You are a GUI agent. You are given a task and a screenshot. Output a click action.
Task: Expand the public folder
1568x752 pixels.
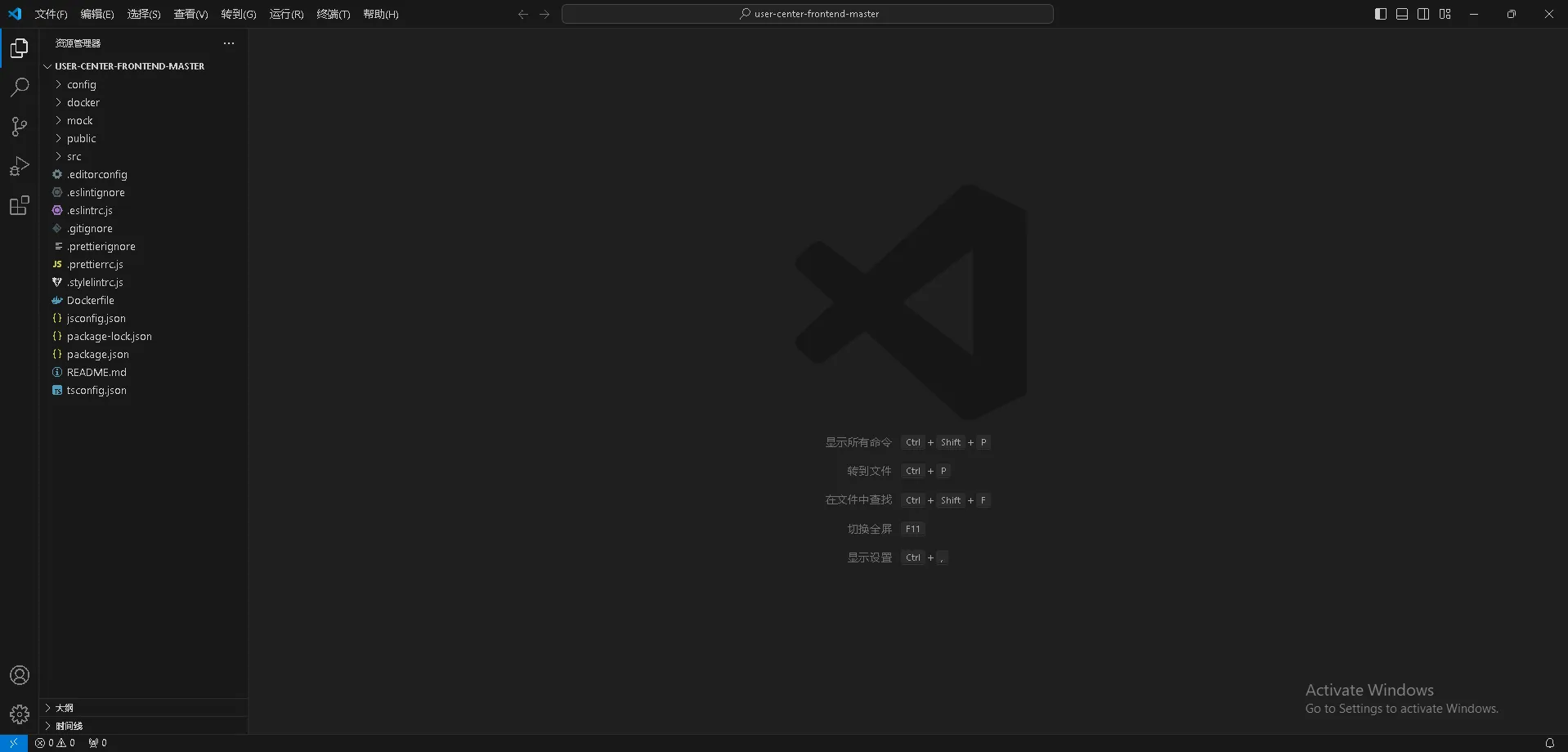tap(144, 138)
